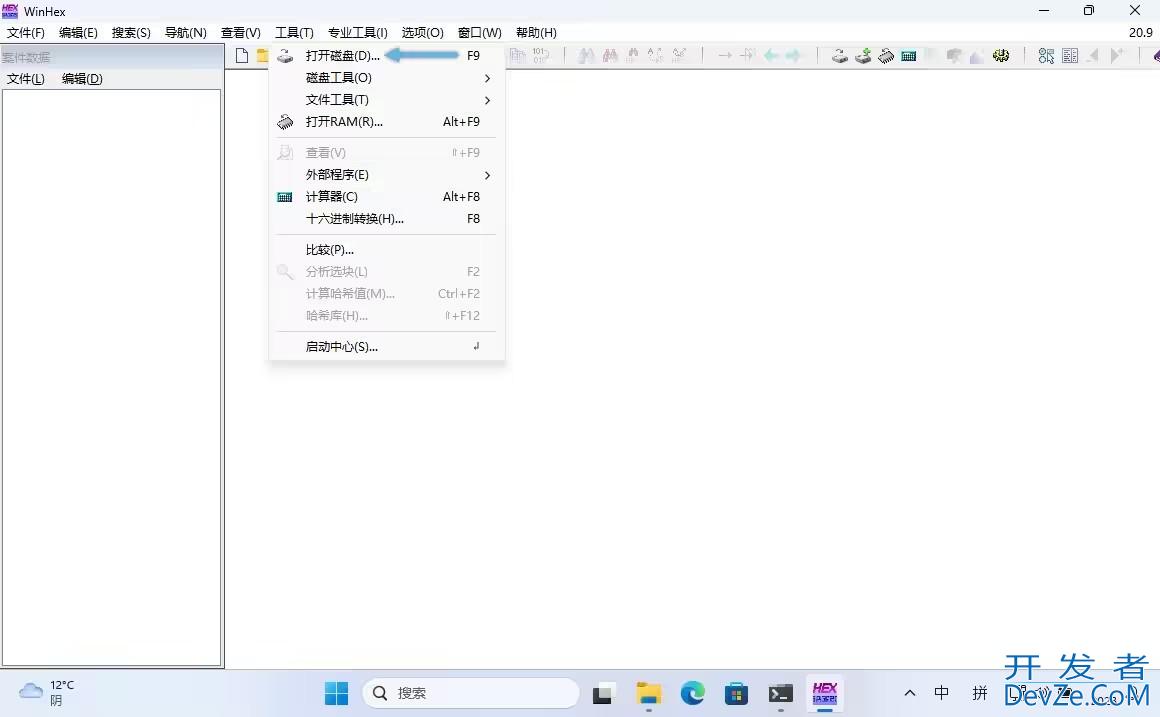The width and height of the screenshot is (1160, 717).
Task: Click the Clone Disk icon with green plus
Action: (863, 55)
